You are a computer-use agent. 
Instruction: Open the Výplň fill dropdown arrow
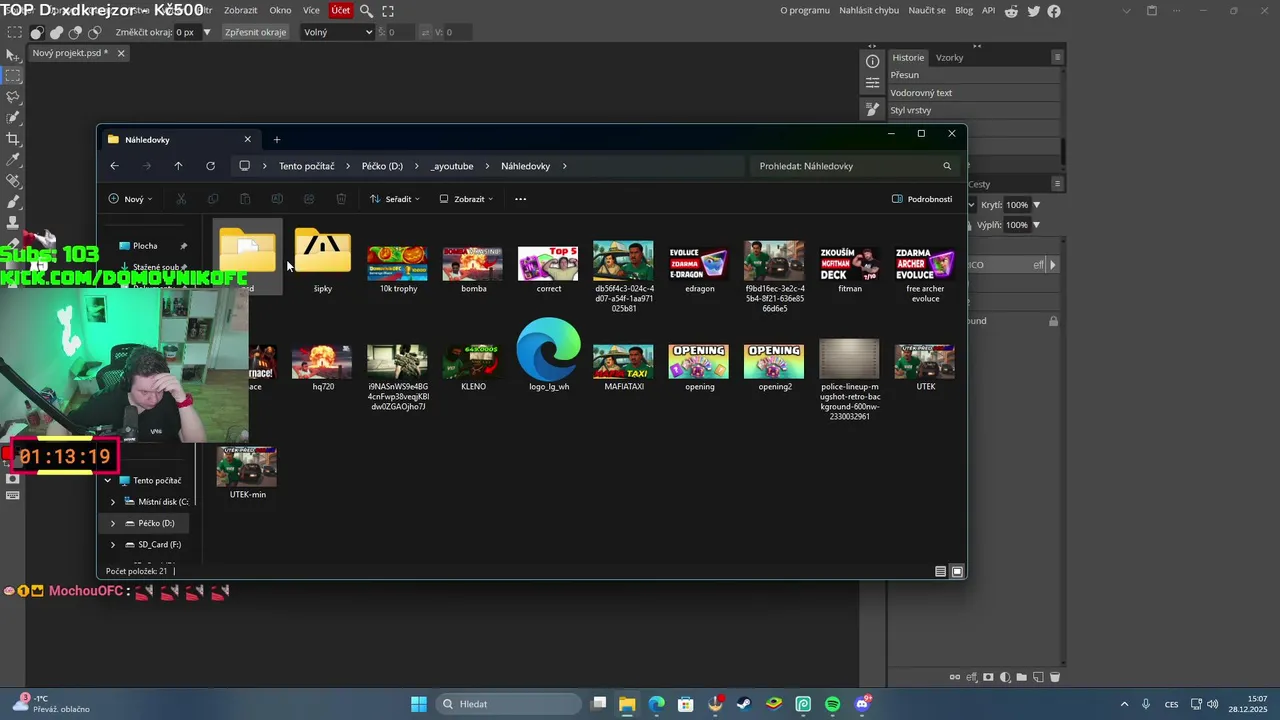tap(1036, 225)
